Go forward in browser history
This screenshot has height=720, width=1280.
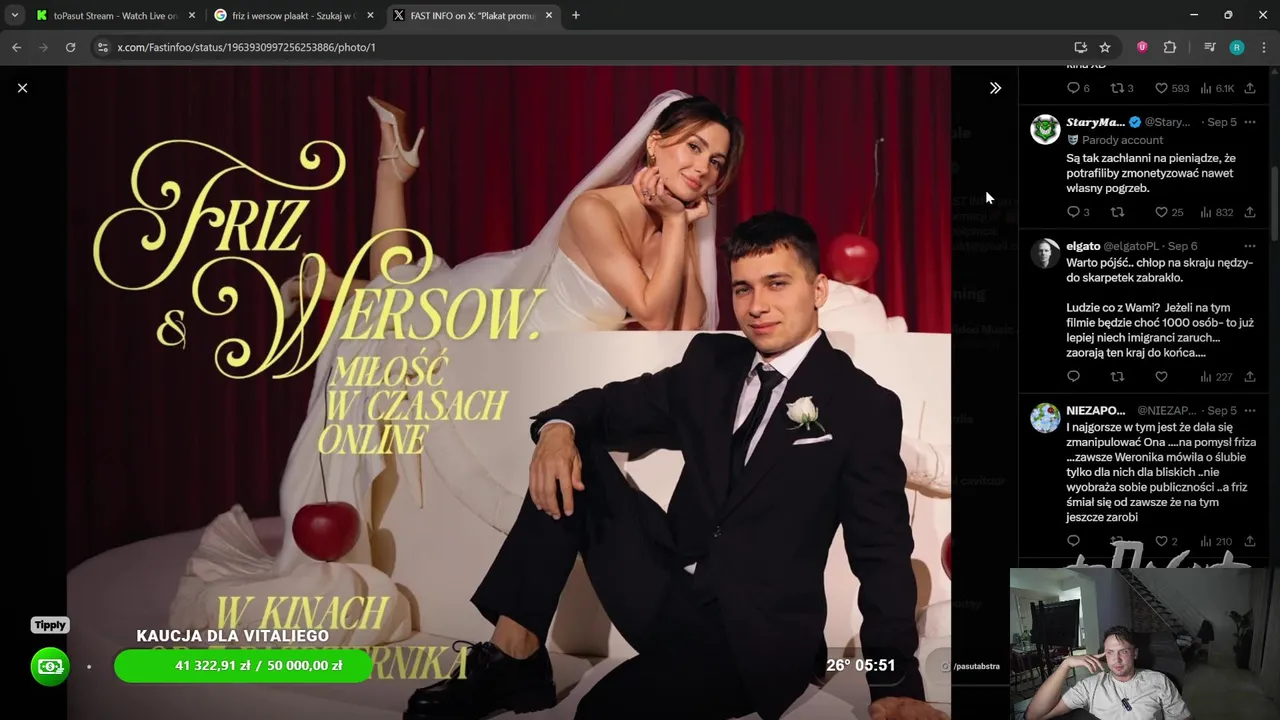[x=43, y=47]
